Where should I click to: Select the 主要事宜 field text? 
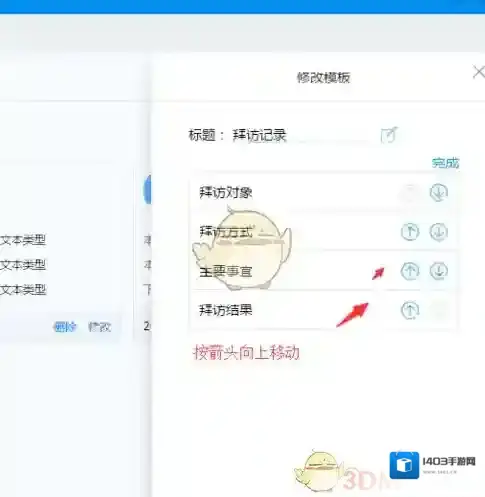point(226,271)
